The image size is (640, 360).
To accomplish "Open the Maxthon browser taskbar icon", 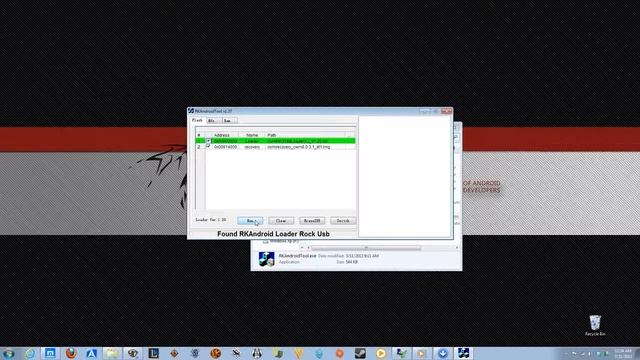I will click(50, 353).
